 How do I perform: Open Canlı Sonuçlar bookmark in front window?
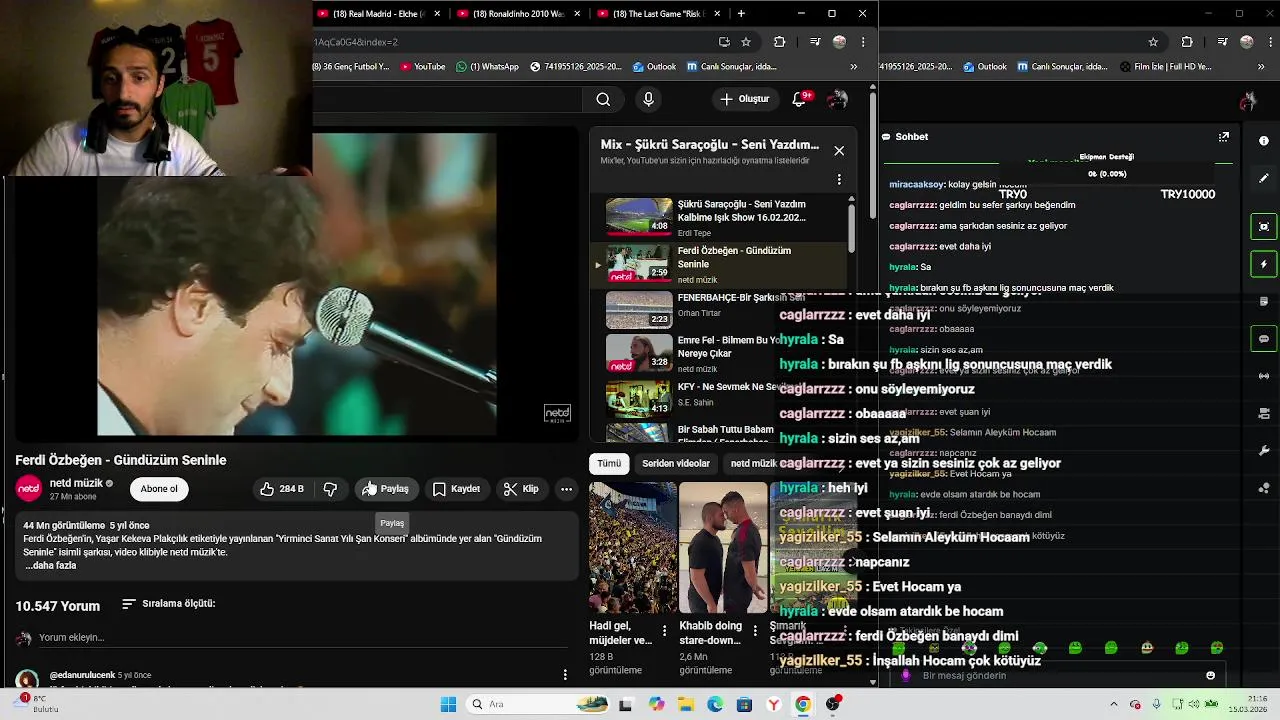pos(731,67)
